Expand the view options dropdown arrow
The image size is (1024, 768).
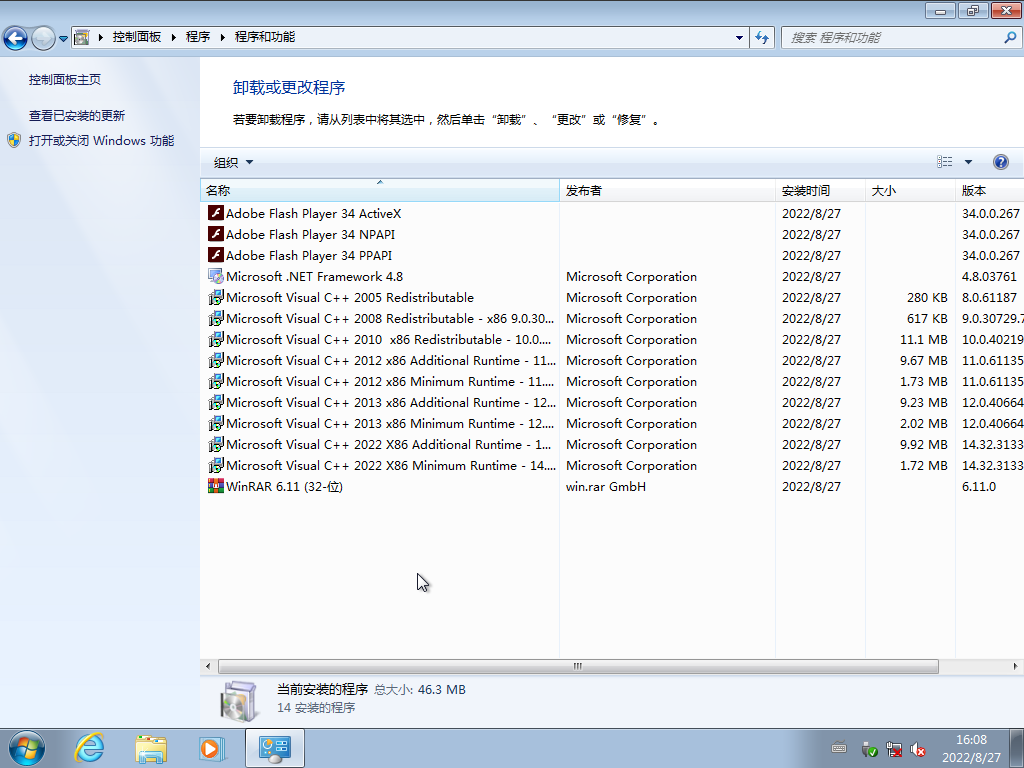coord(968,162)
